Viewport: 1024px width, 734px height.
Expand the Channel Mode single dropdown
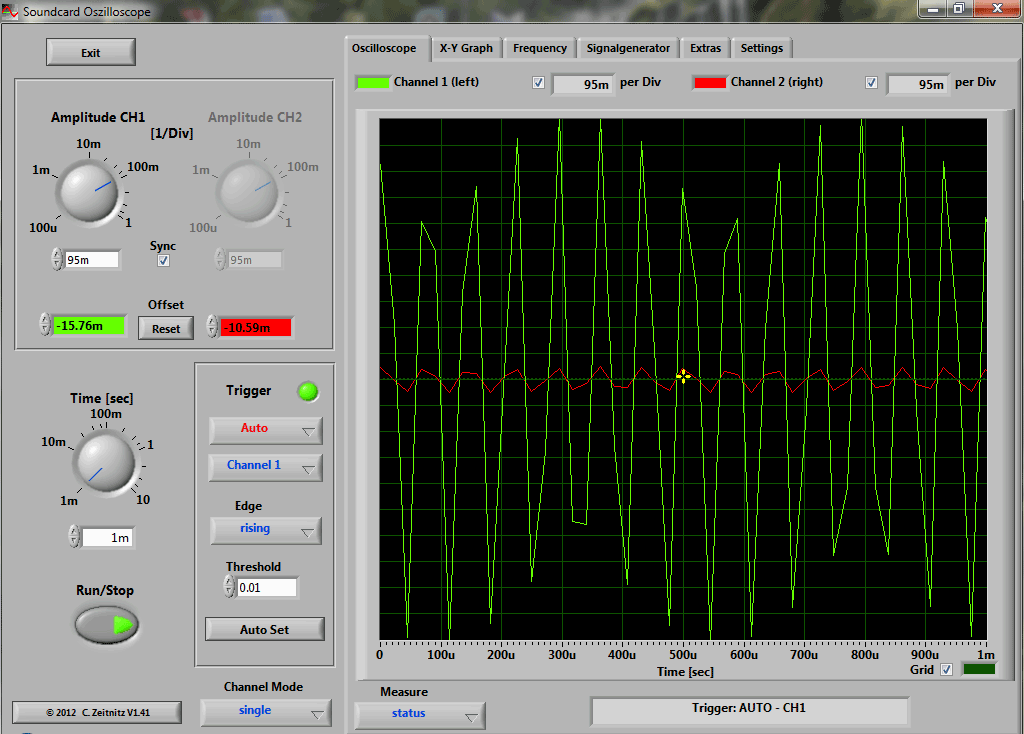click(x=265, y=711)
